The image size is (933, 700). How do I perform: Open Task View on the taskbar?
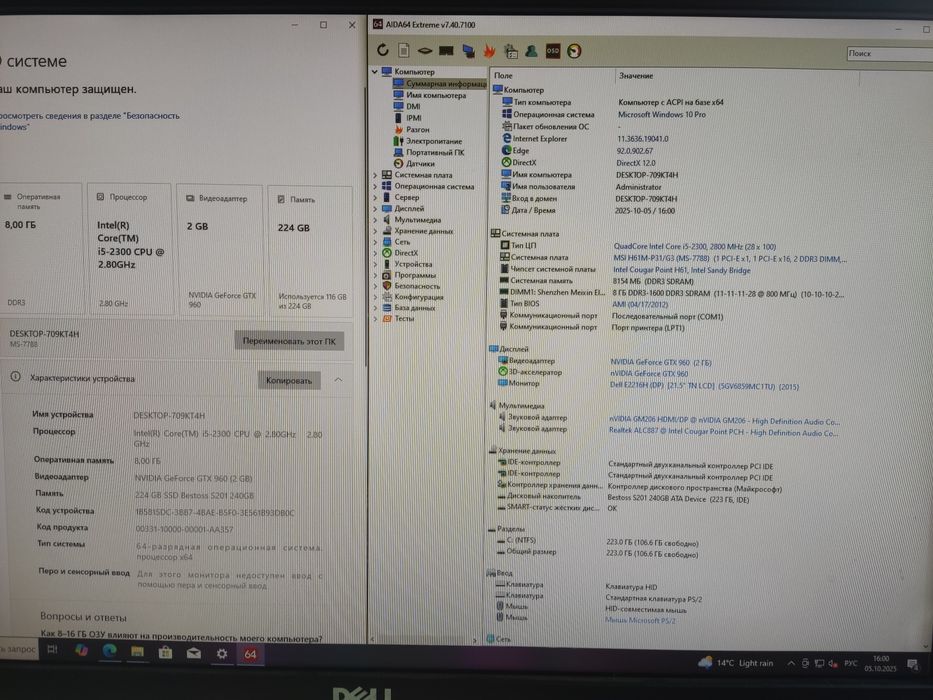pyautogui.click(x=52, y=649)
